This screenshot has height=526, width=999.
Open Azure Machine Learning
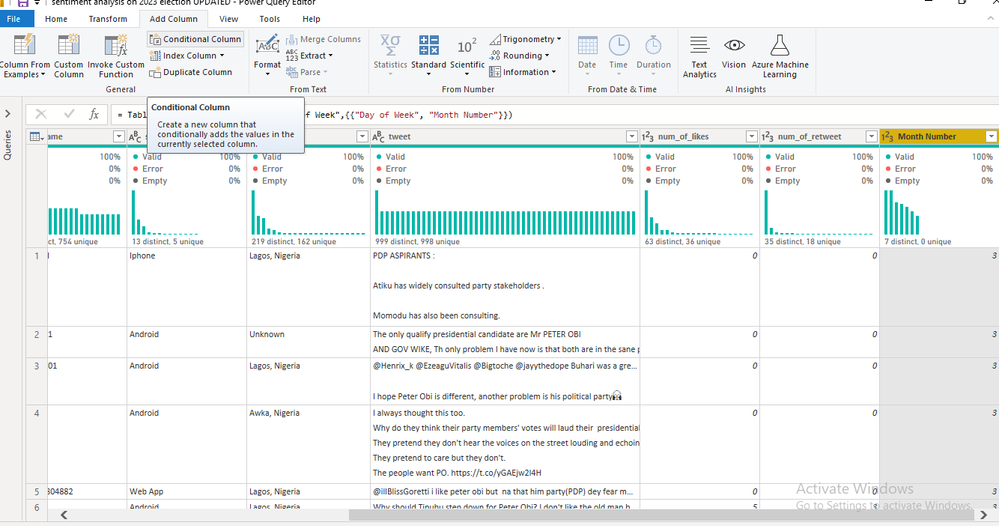tap(780, 56)
